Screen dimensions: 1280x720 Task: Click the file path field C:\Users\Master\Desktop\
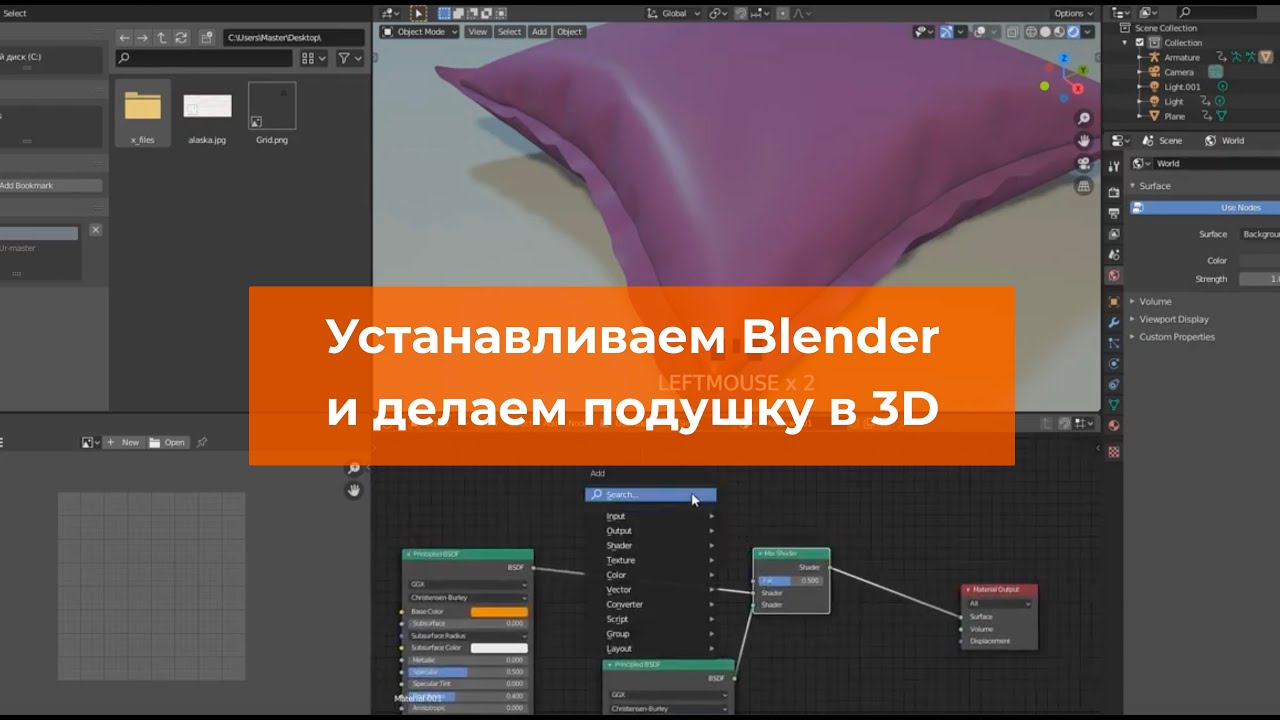click(294, 37)
